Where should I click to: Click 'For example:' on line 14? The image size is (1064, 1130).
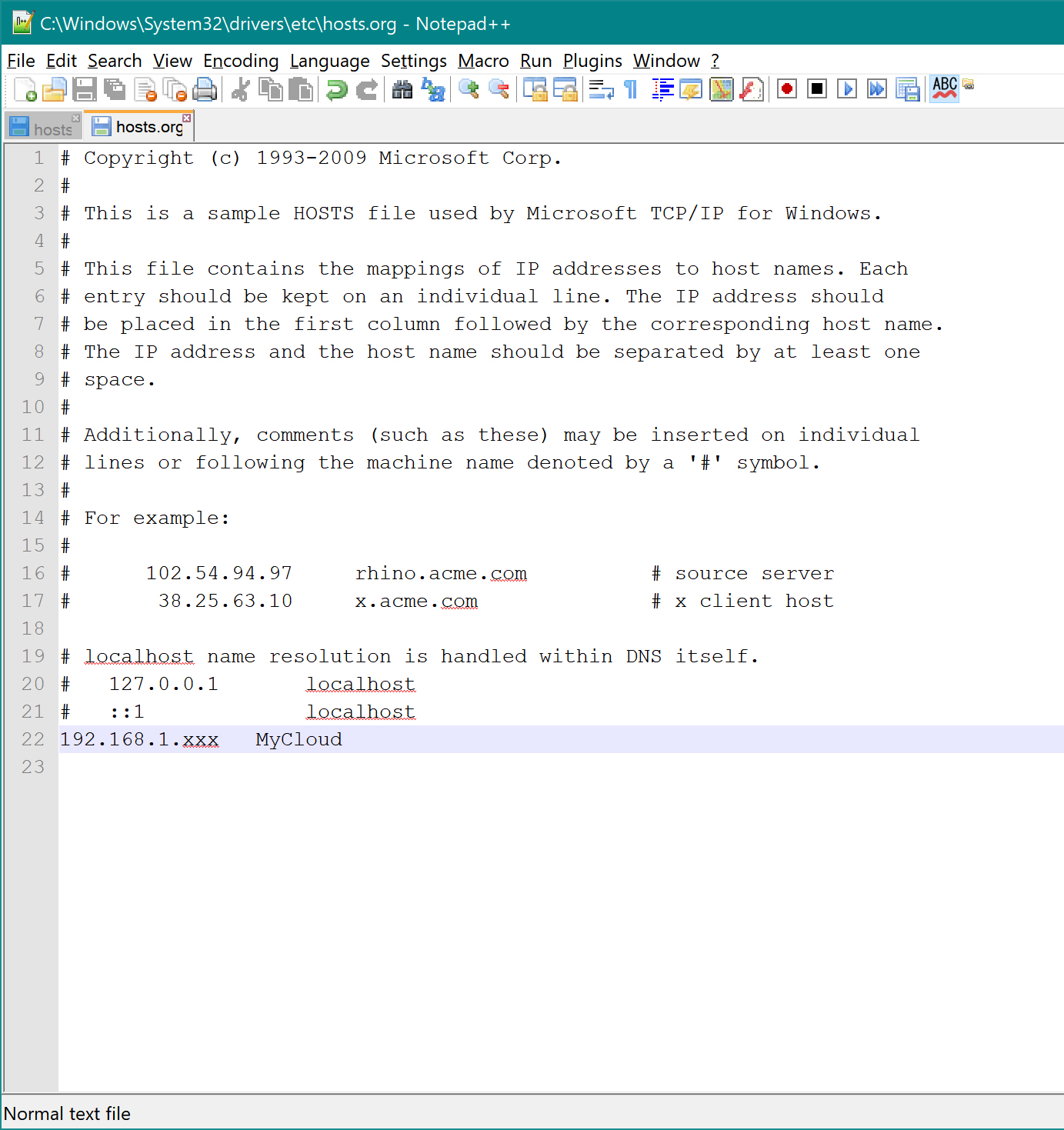[x=157, y=518]
